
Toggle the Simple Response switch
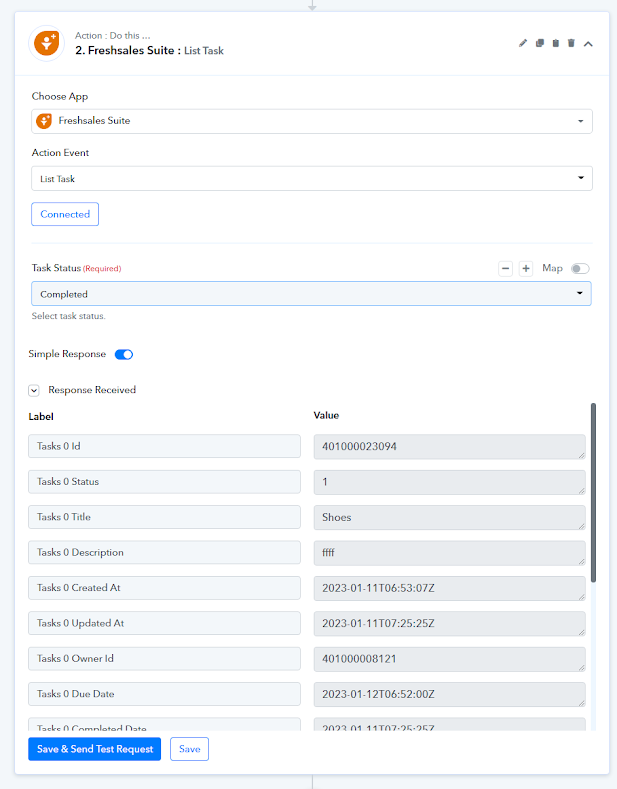124,354
